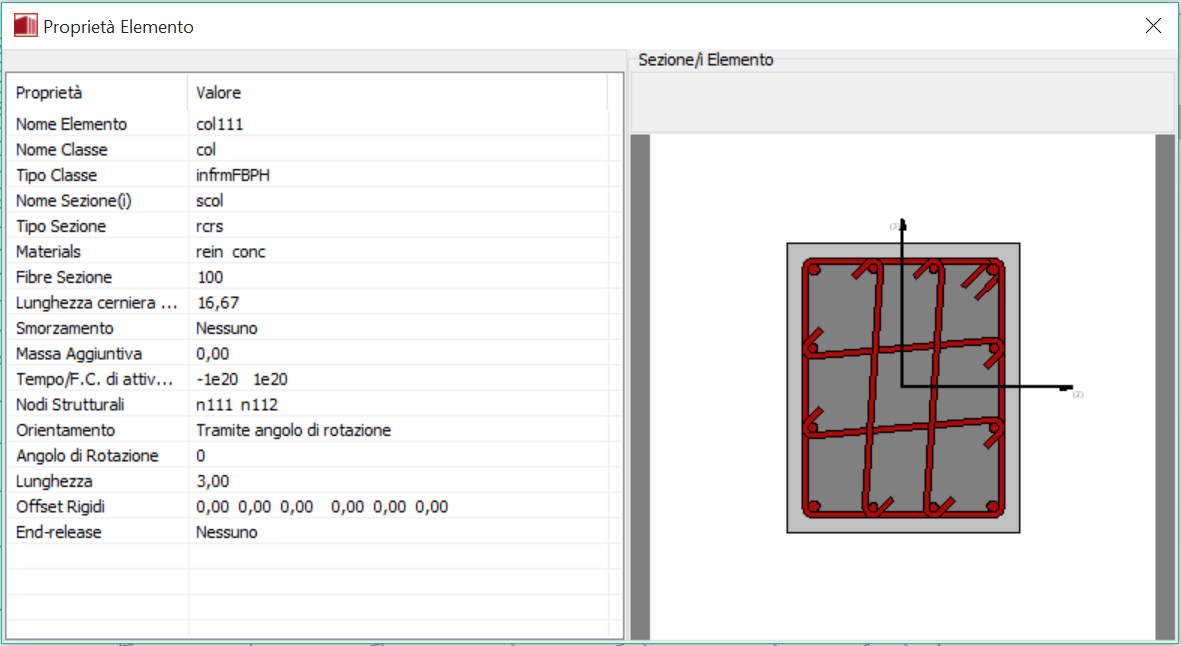1181x646 pixels.
Task: Click the Valore column header
Action: pos(218,93)
